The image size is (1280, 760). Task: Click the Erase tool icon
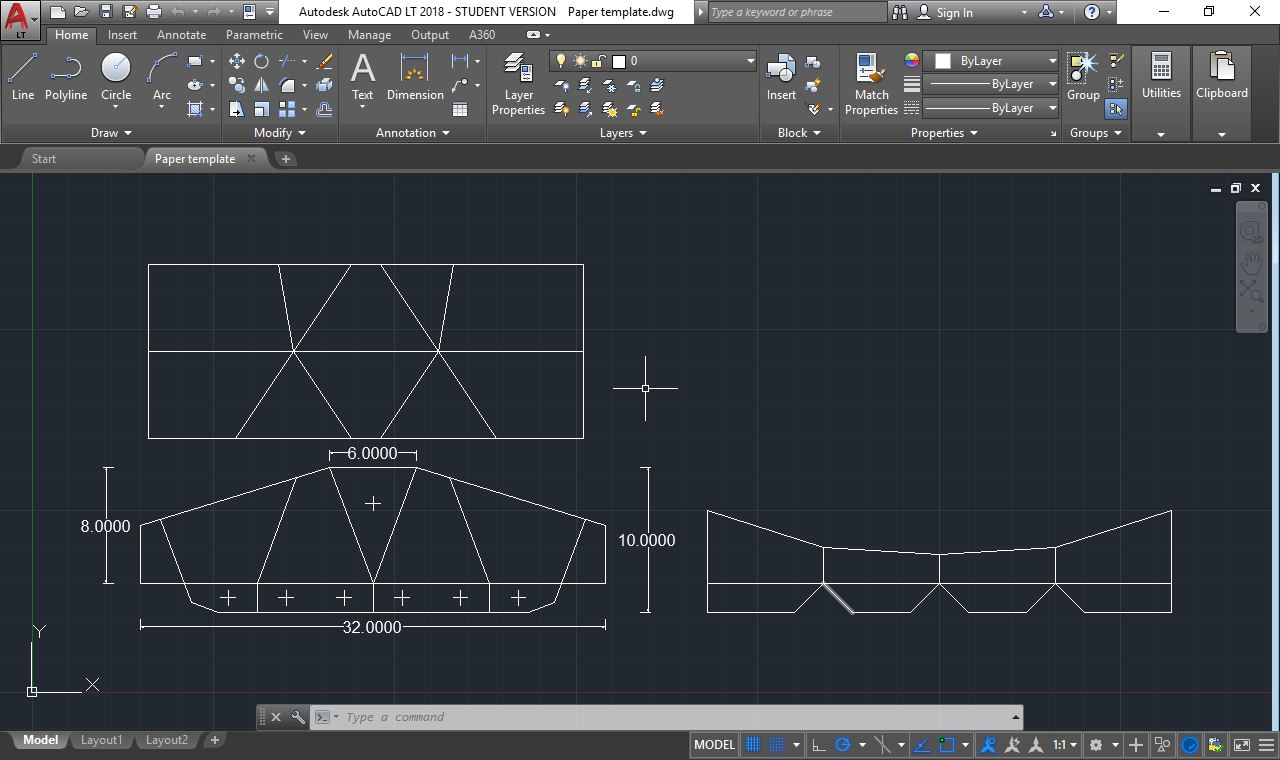(324, 61)
